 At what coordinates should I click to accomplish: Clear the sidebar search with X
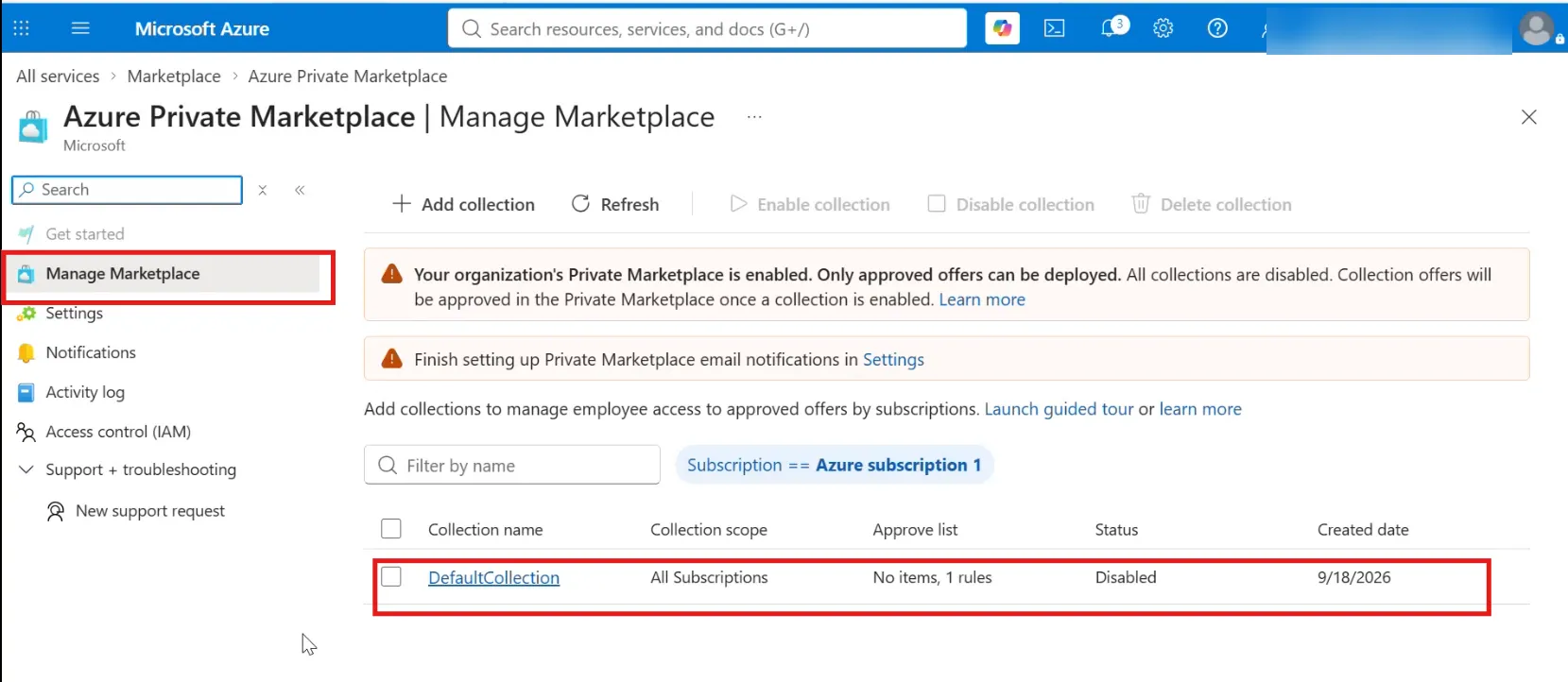click(263, 190)
